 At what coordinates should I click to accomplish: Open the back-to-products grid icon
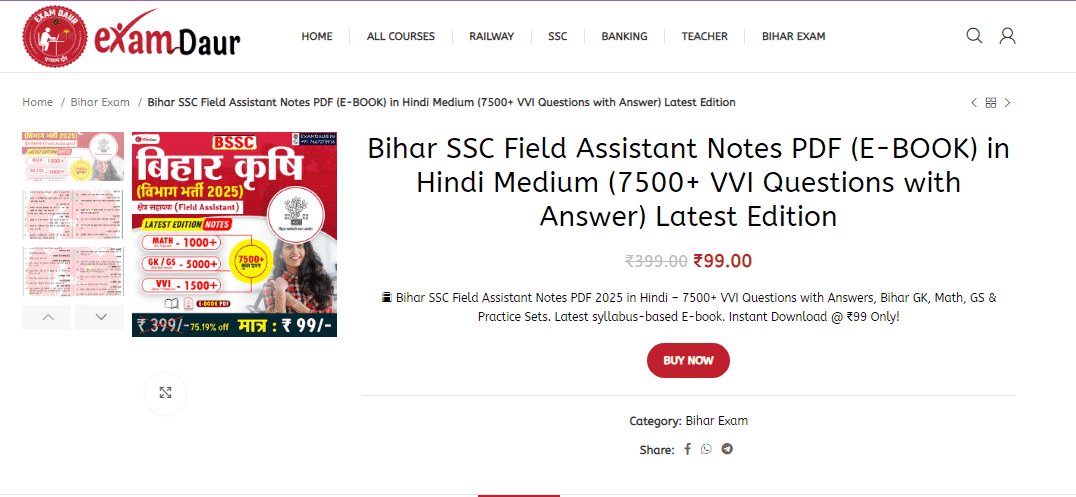(x=990, y=103)
